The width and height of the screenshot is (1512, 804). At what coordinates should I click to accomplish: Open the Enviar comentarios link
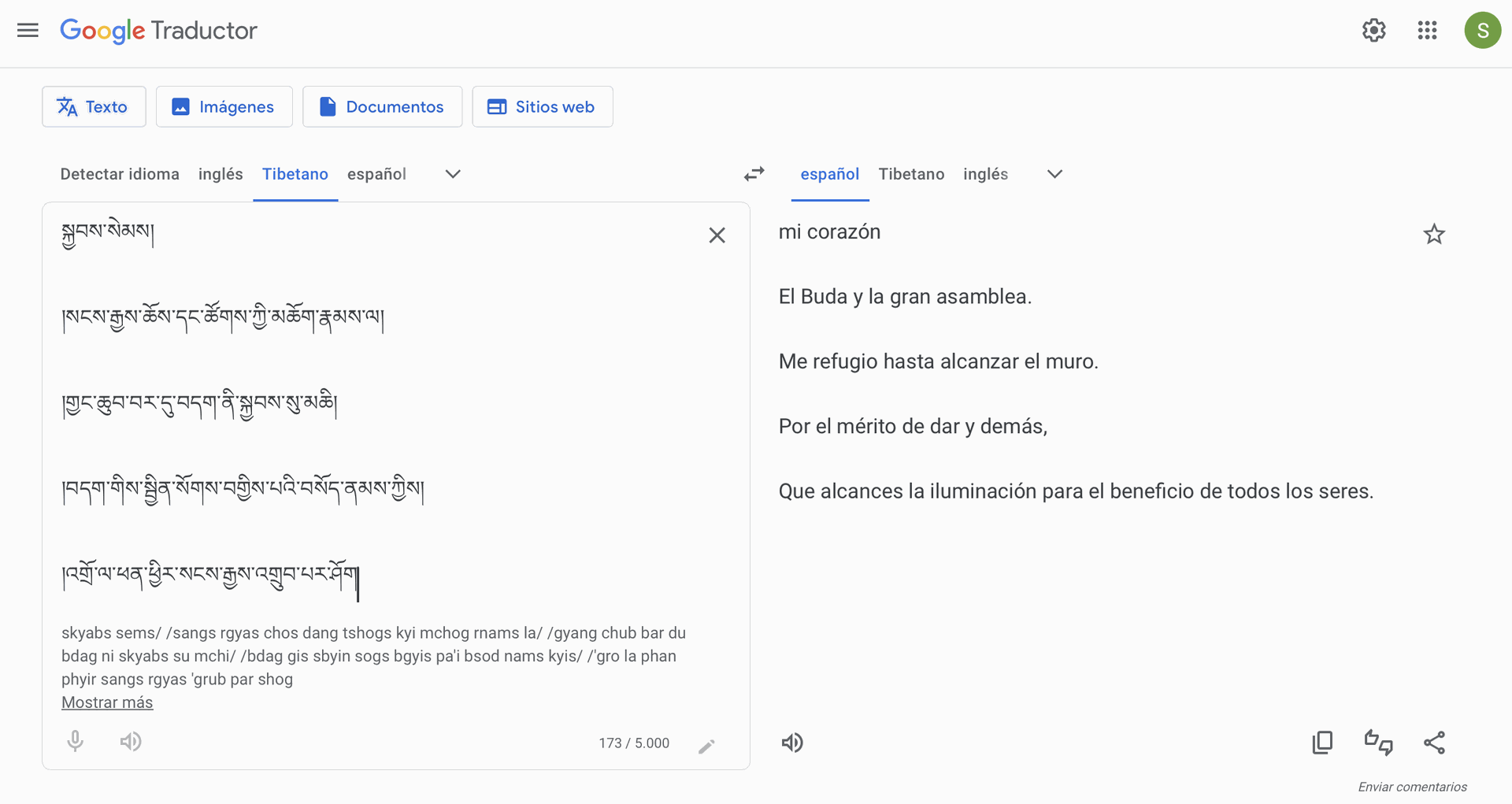[1412, 787]
